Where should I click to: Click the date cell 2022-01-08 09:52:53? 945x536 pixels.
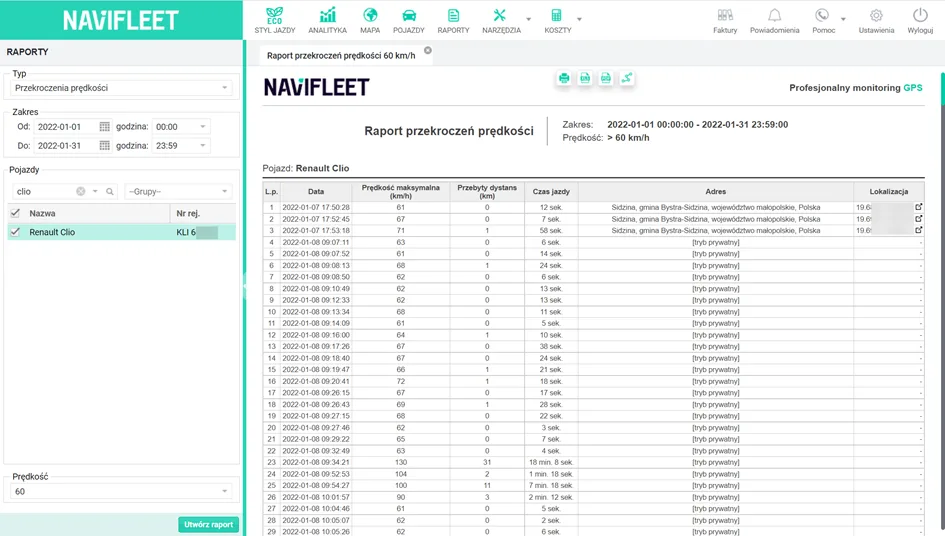(316, 474)
